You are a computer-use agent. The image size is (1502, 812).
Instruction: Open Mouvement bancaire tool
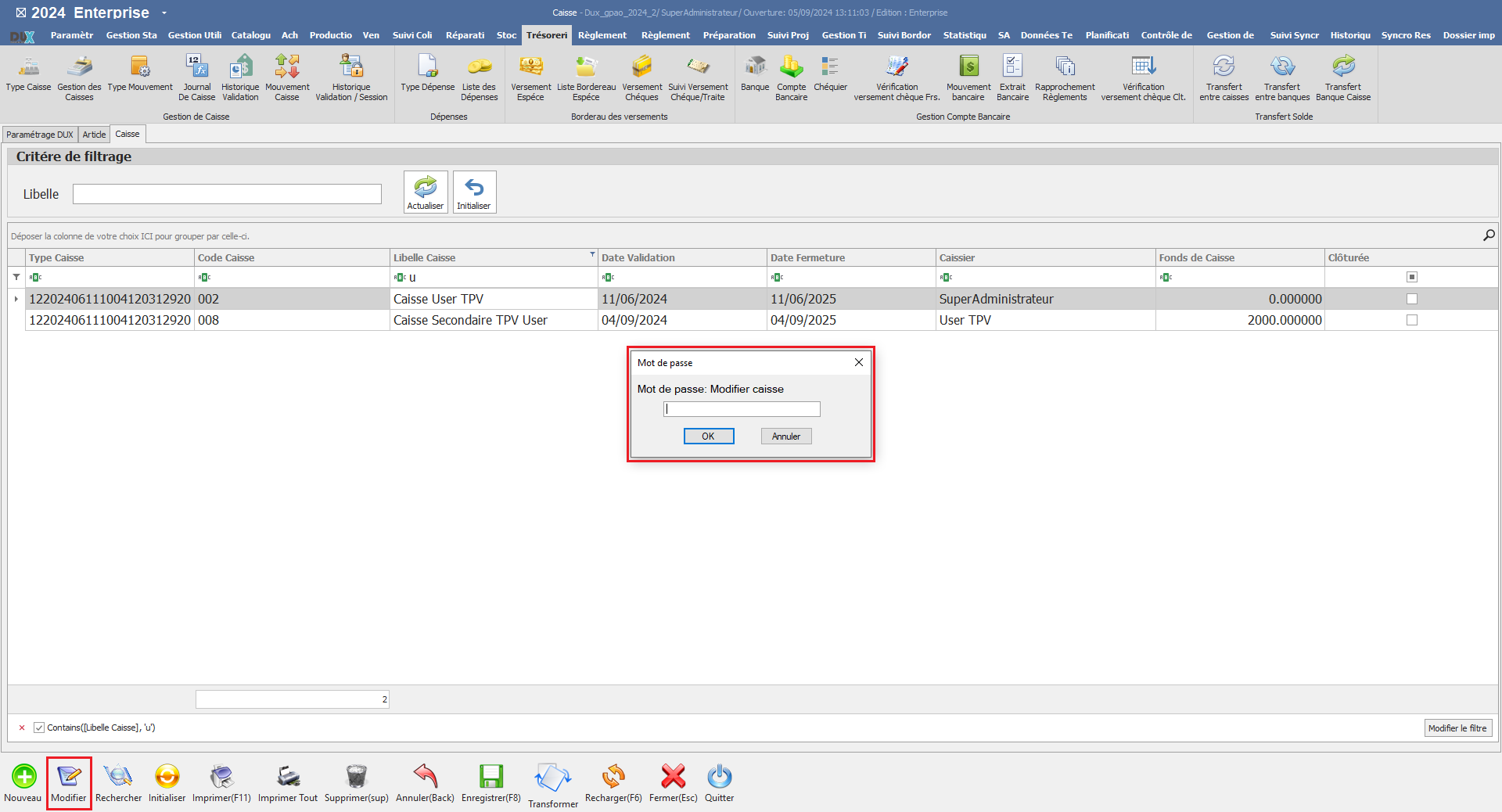tap(968, 77)
